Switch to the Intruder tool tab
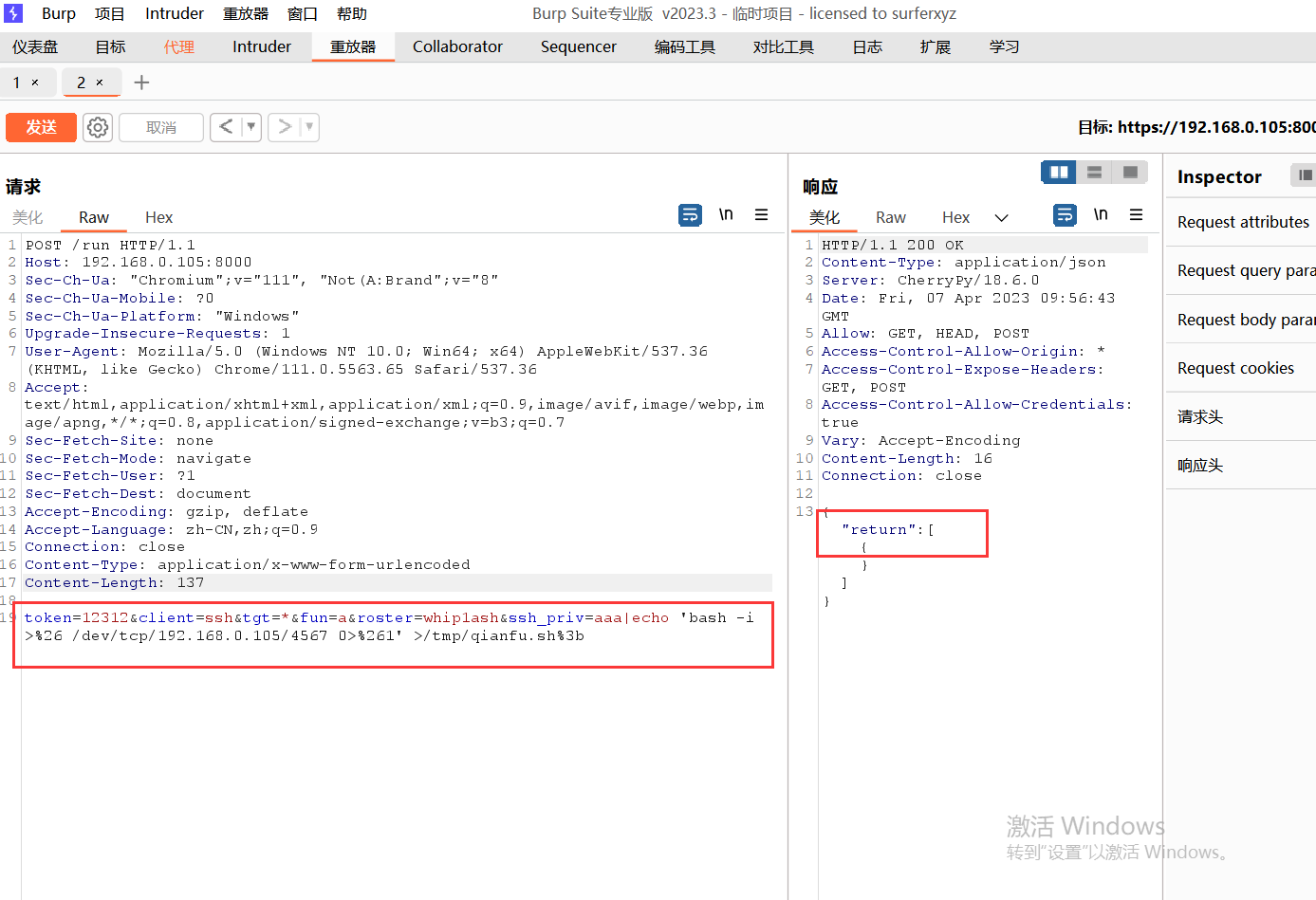Screen dimensions: 1316x900 point(262,46)
